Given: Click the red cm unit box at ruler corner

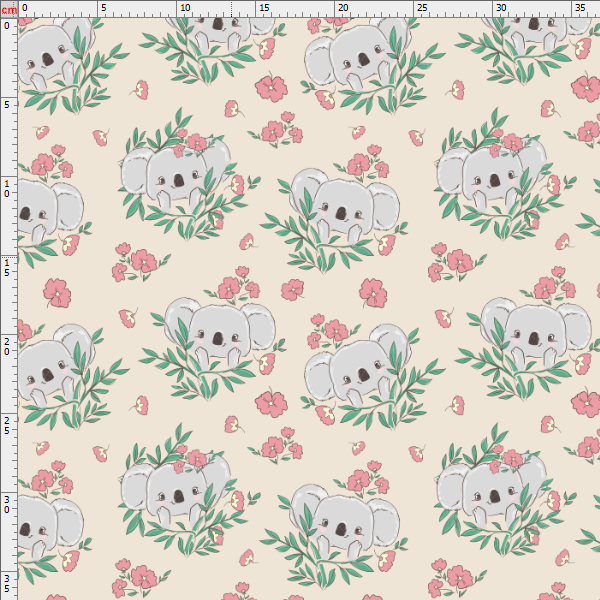Looking at the screenshot, I should 9,9.
